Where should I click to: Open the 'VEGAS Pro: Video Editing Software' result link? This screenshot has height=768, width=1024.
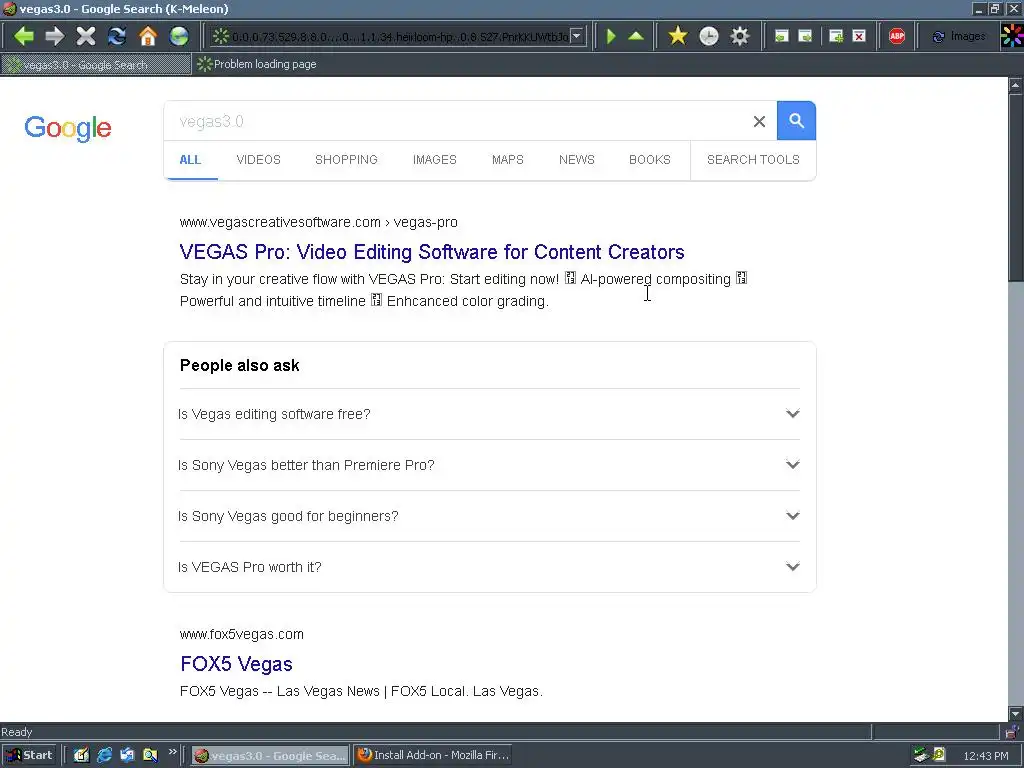pos(432,252)
